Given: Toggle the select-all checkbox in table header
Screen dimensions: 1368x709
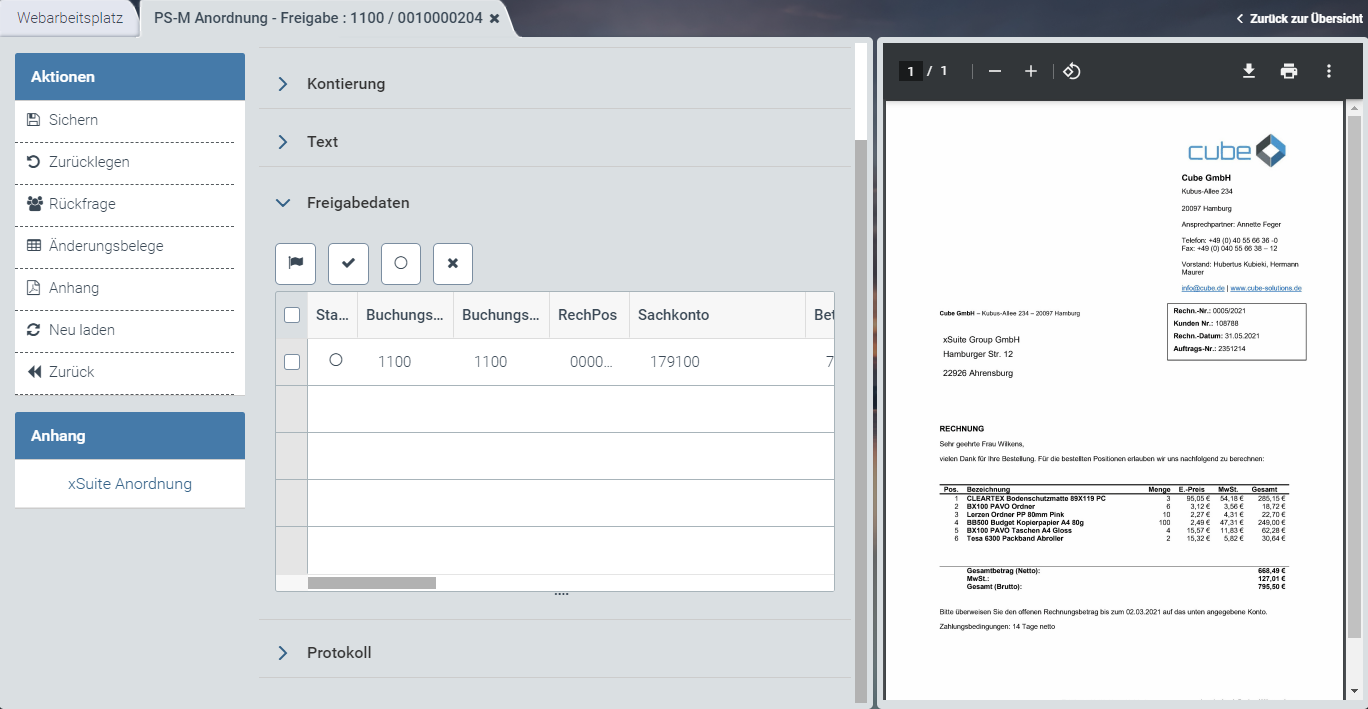Looking at the screenshot, I should coord(292,315).
